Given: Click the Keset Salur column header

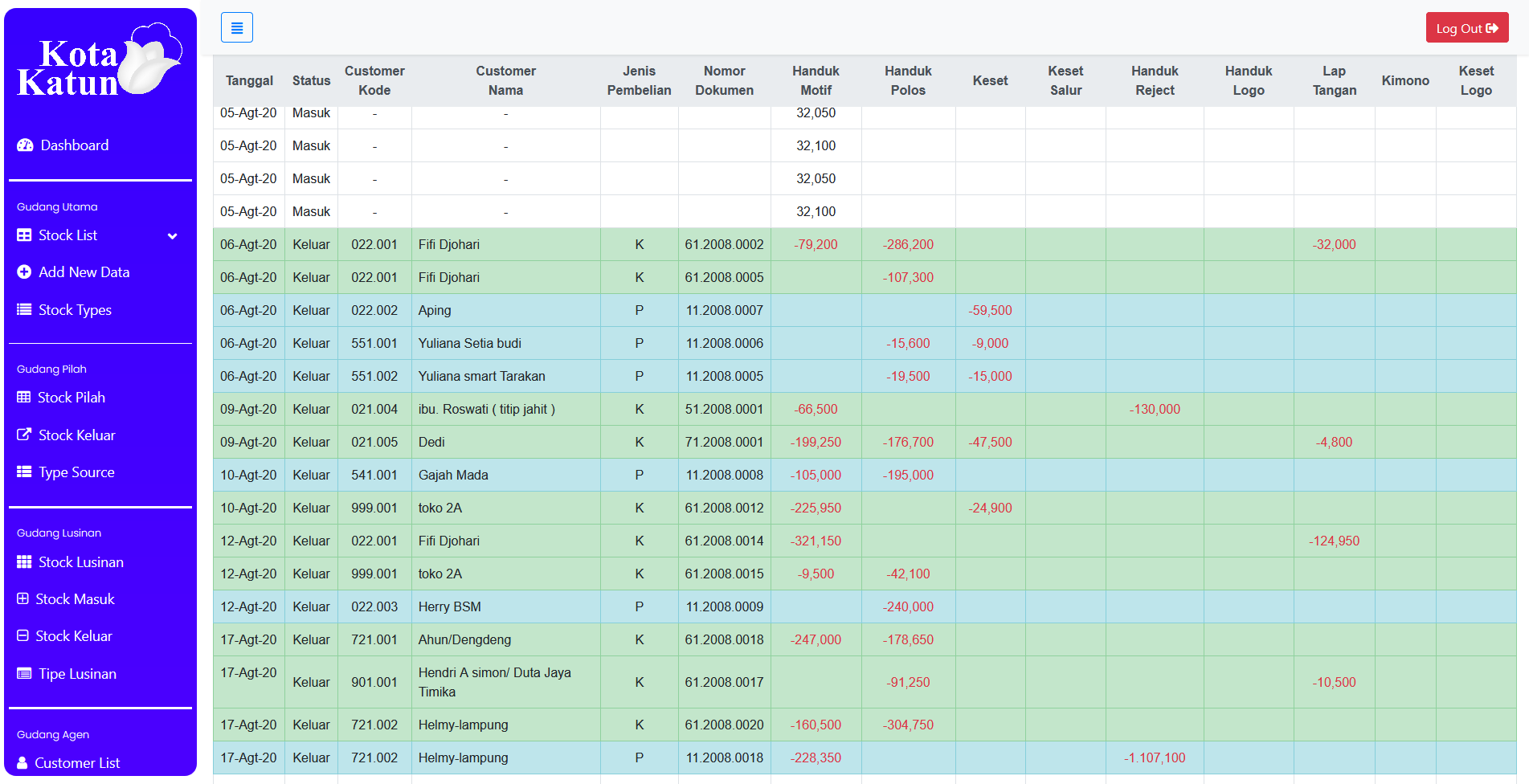Looking at the screenshot, I should 1065,80.
